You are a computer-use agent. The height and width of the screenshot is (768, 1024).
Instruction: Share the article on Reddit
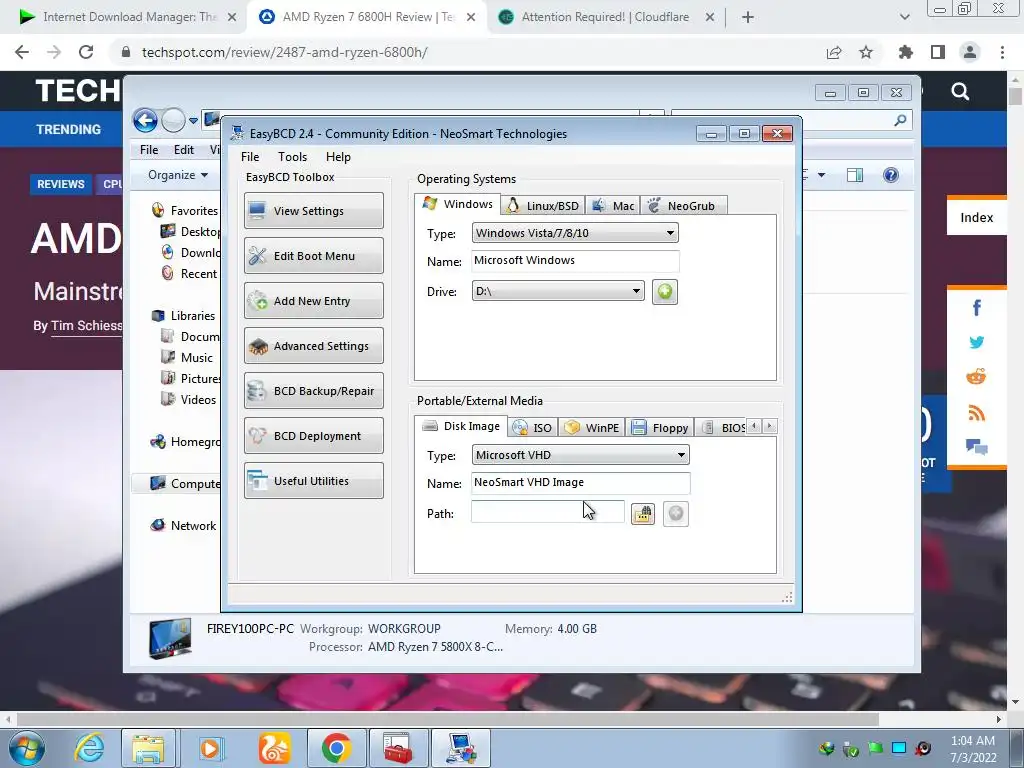tap(976, 377)
